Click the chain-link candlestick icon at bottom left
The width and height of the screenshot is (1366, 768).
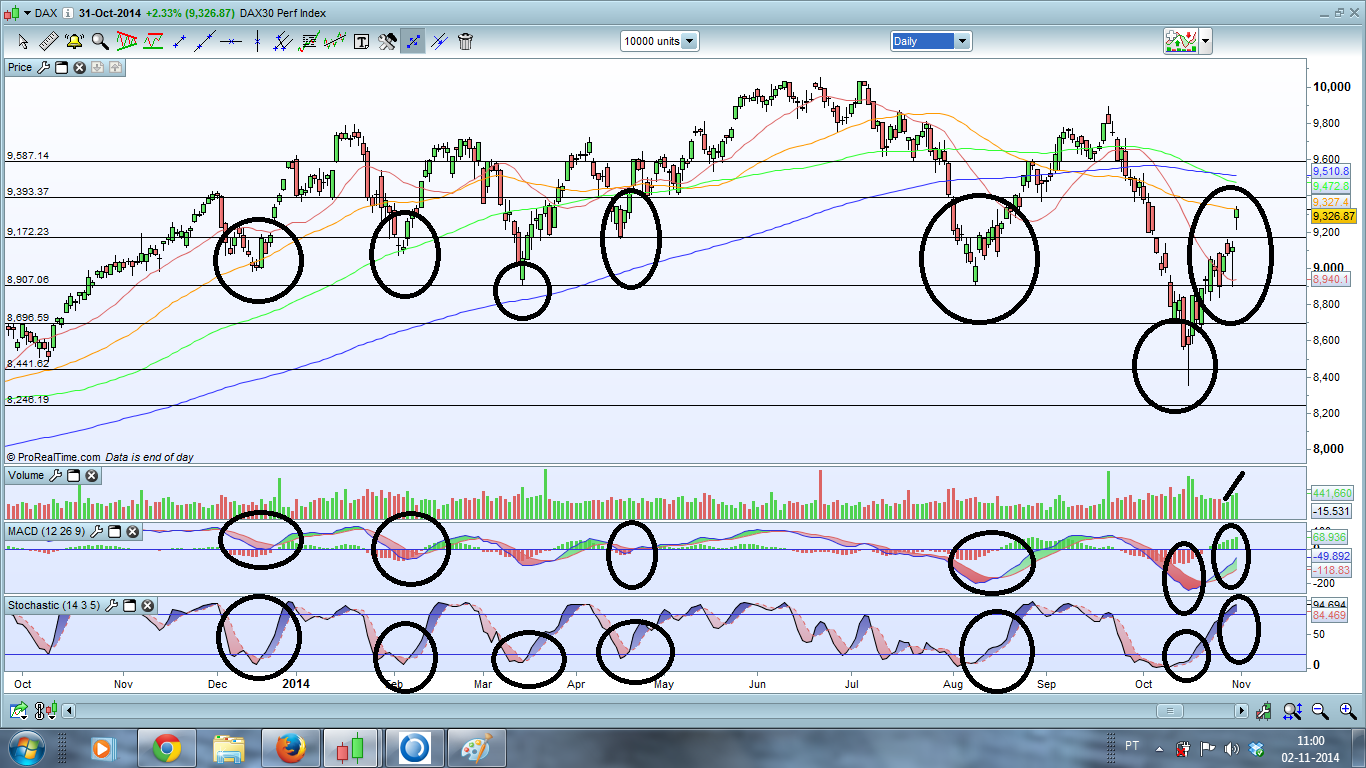pos(45,711)
